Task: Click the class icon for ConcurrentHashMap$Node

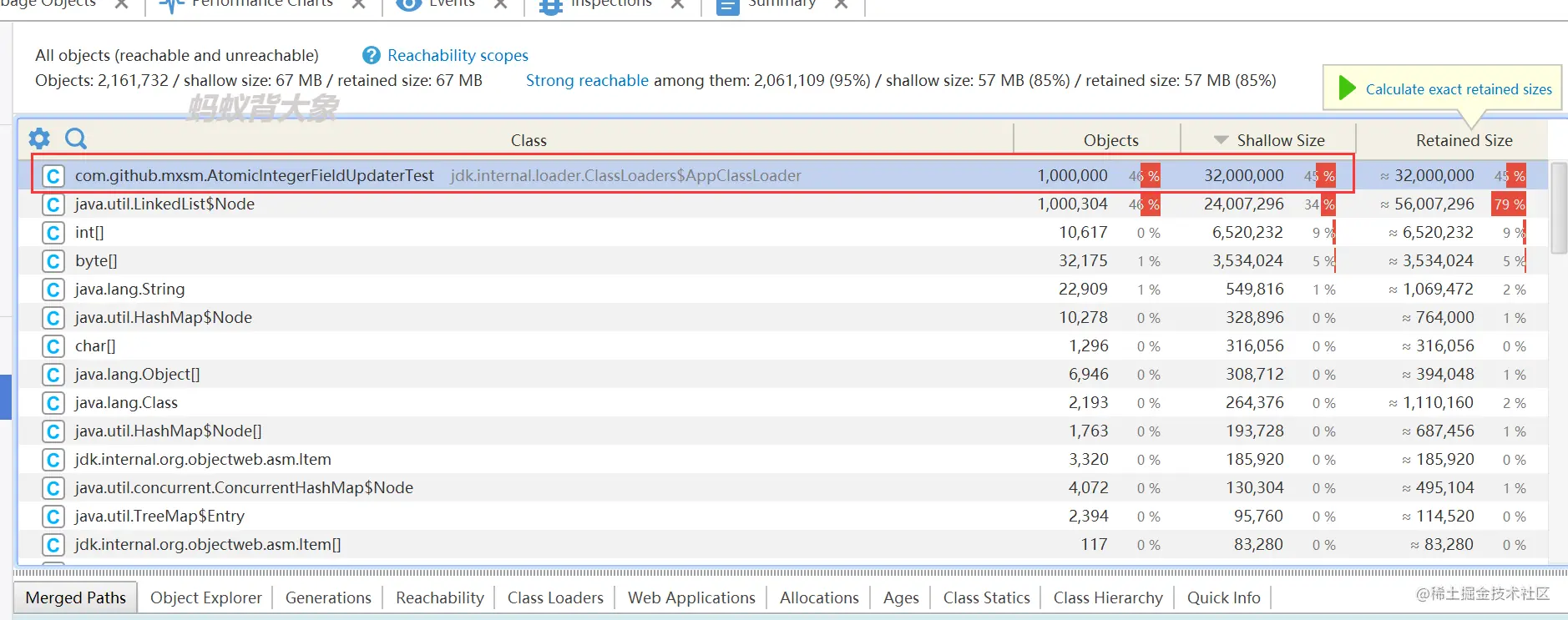Action: [x=53, y=488]
